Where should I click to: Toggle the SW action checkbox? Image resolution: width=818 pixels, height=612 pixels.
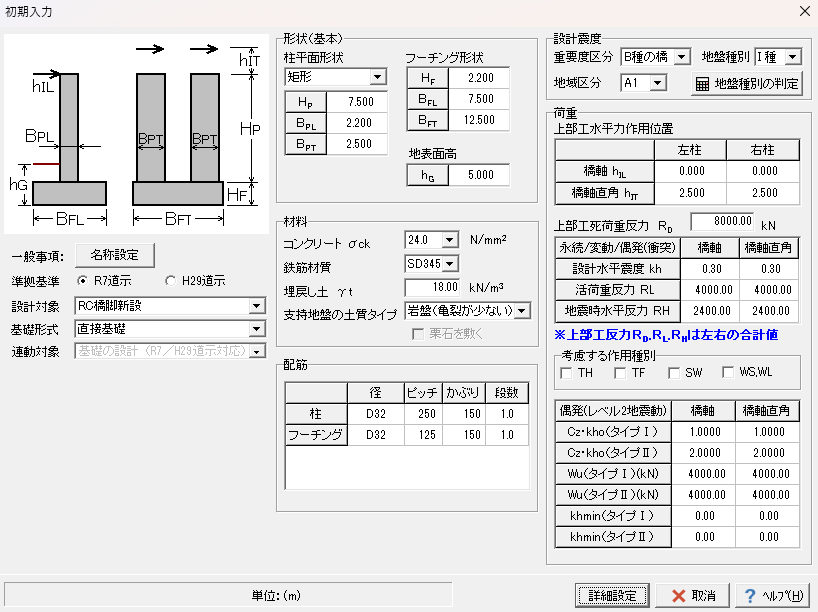[673, 373]
